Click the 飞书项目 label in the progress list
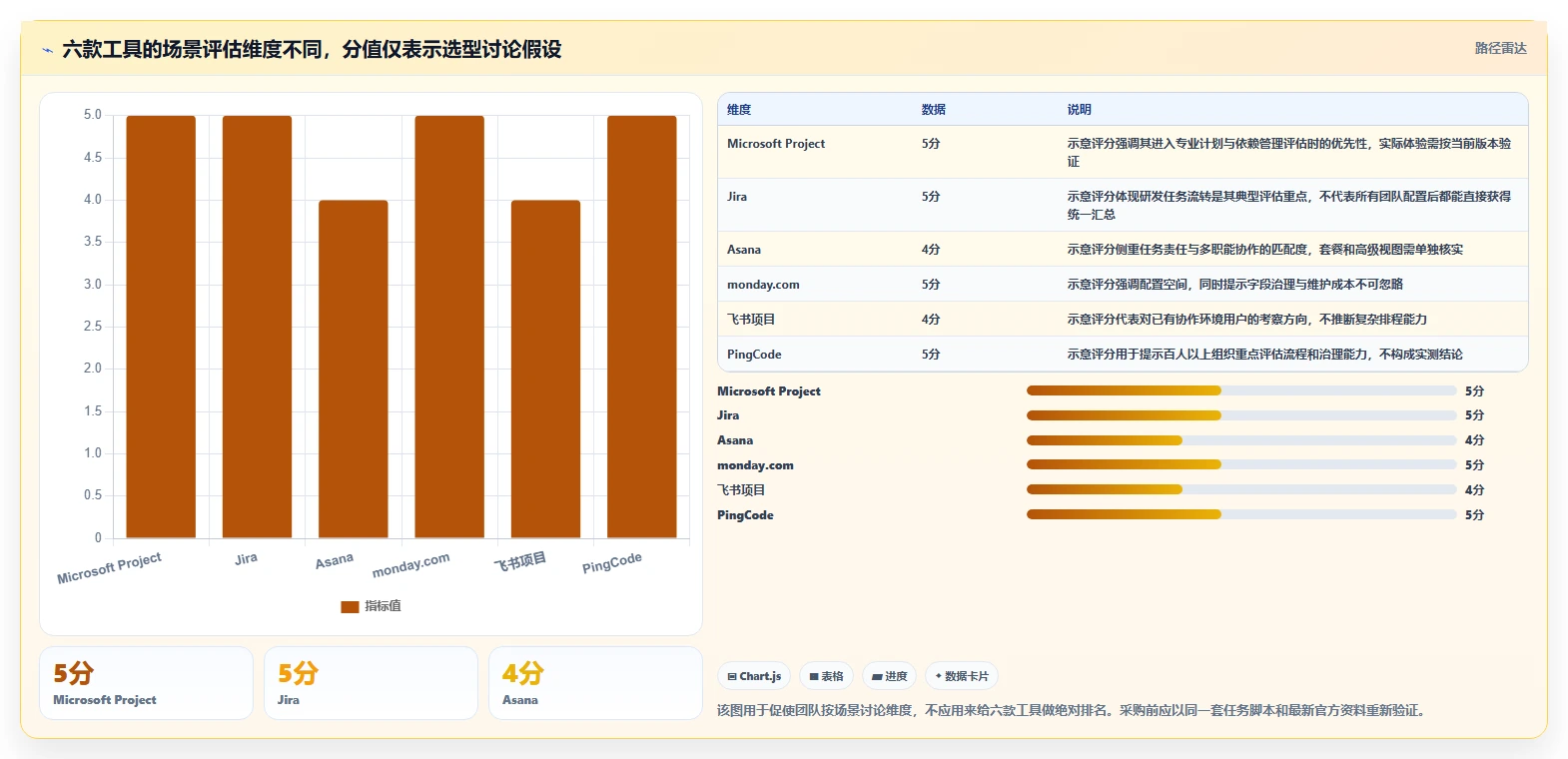 tap(741, 490)
